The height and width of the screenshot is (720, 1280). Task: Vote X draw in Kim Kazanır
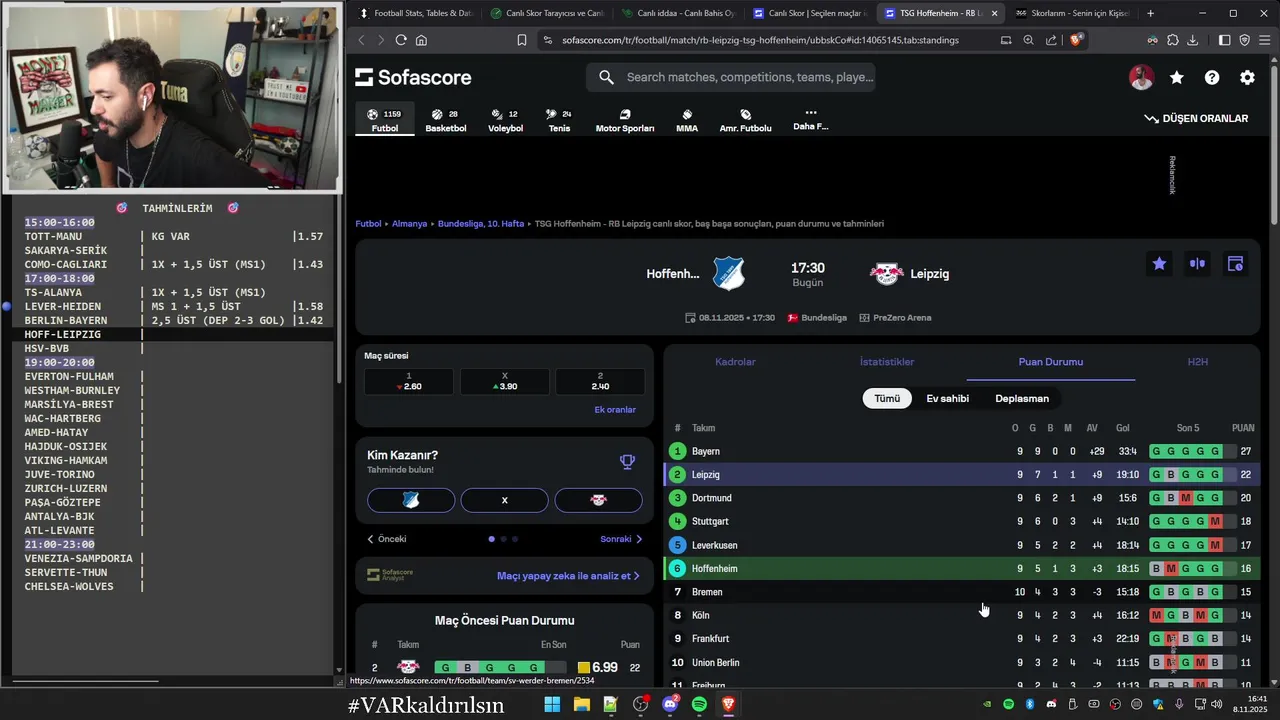pyautogui.click(x=505, y=500)
